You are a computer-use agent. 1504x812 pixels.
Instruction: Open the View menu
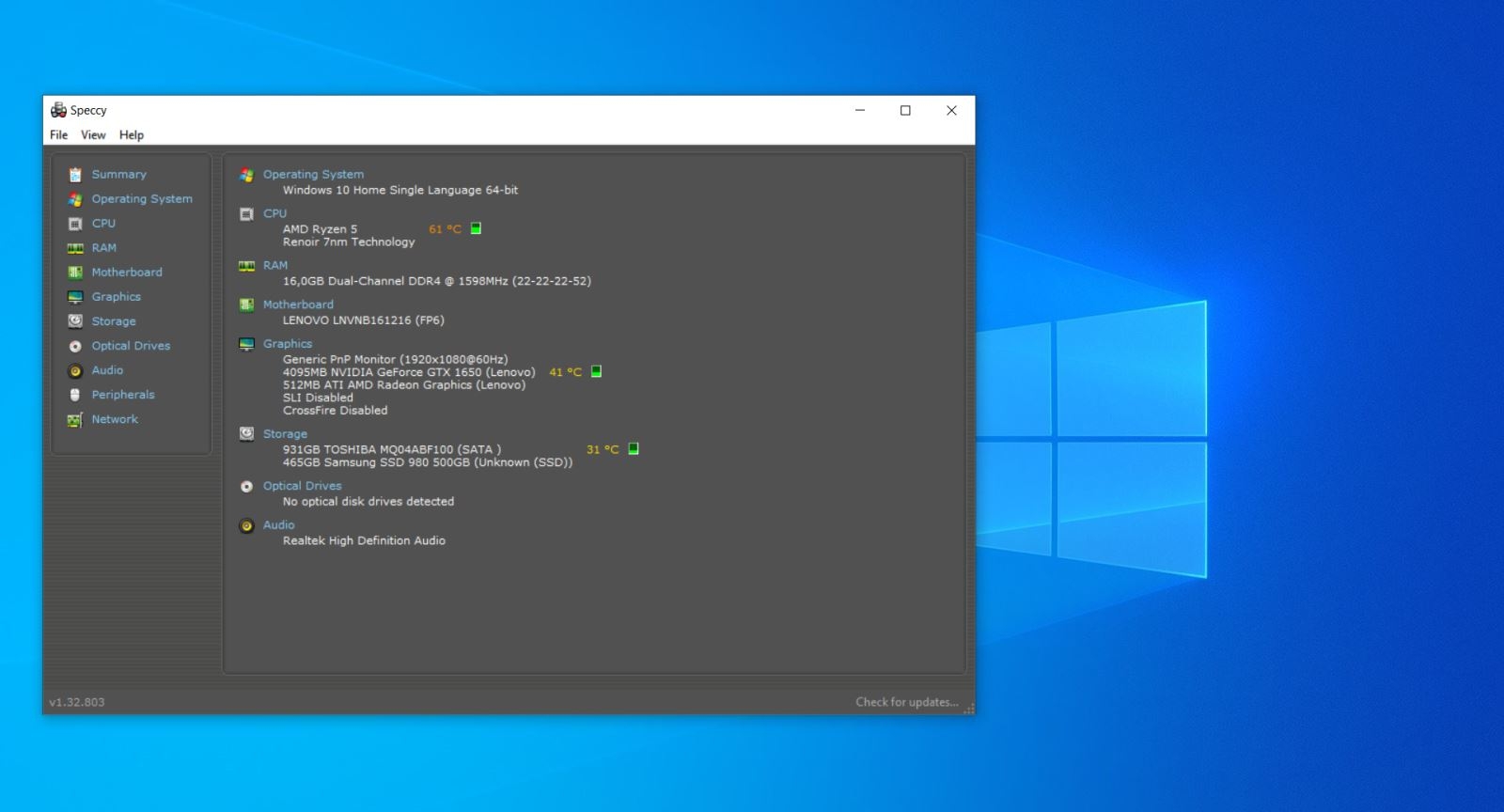pyautogui.click(x=93, y=134)
